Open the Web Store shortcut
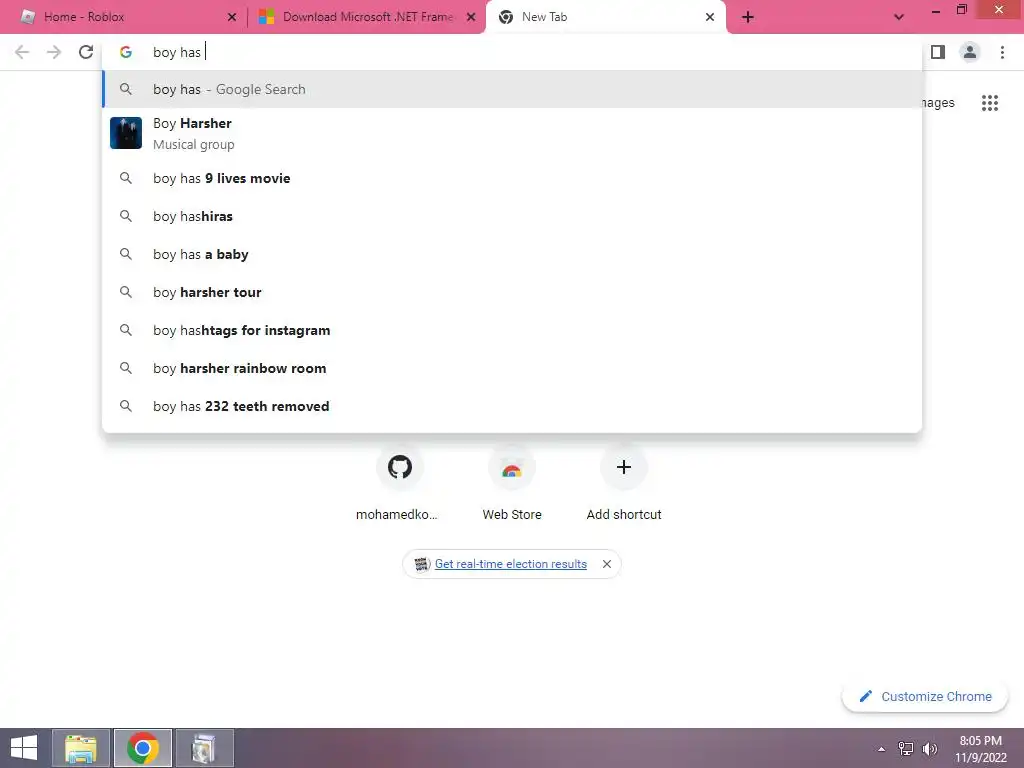This screenshot has width=1024, height=768. pyautogui.click(x=512, y=483)
